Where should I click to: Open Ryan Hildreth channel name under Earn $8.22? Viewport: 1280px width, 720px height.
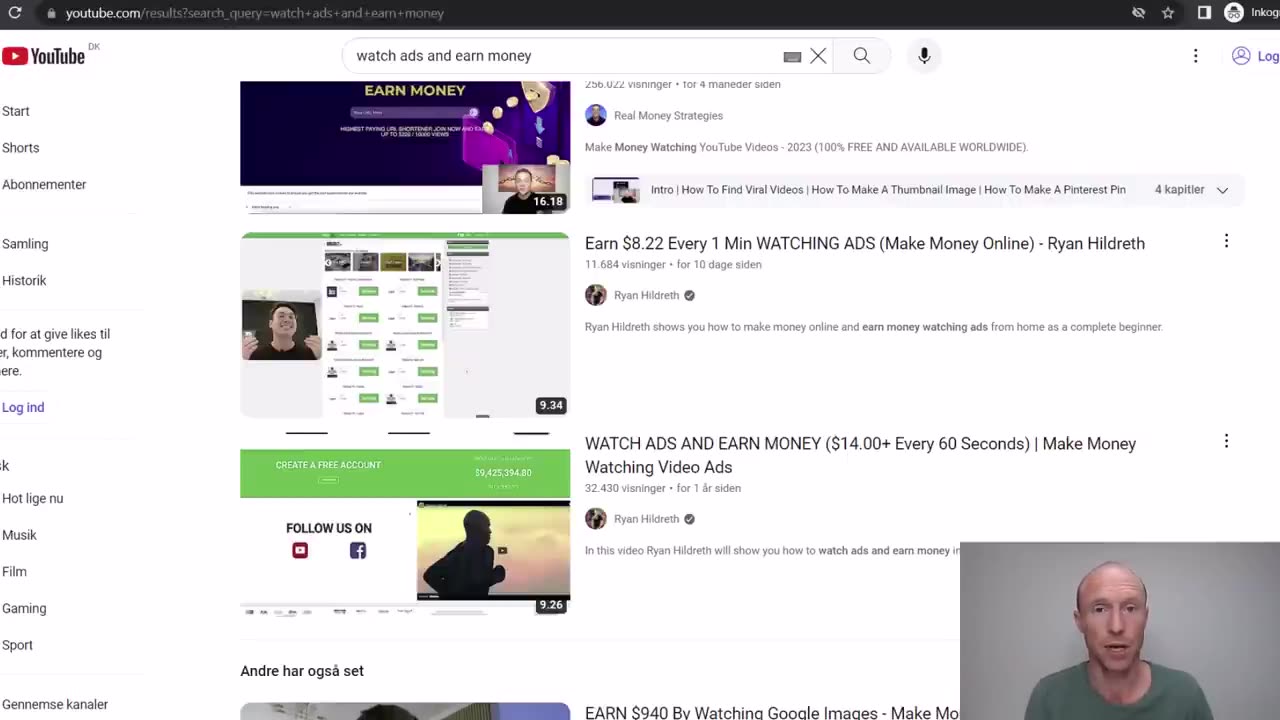point(646,295)
